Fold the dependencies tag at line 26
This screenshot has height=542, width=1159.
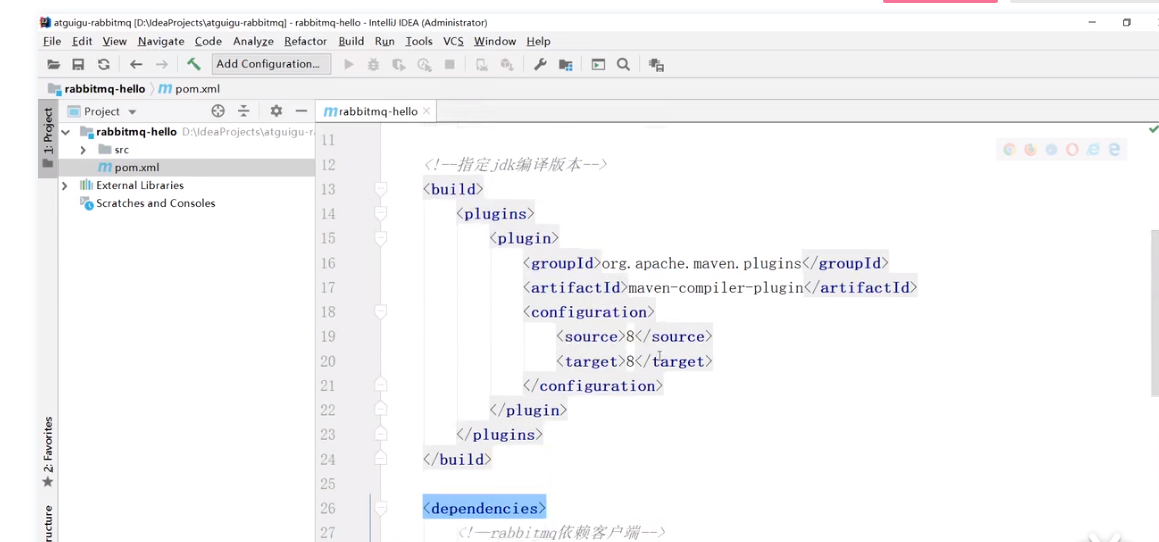381,508
